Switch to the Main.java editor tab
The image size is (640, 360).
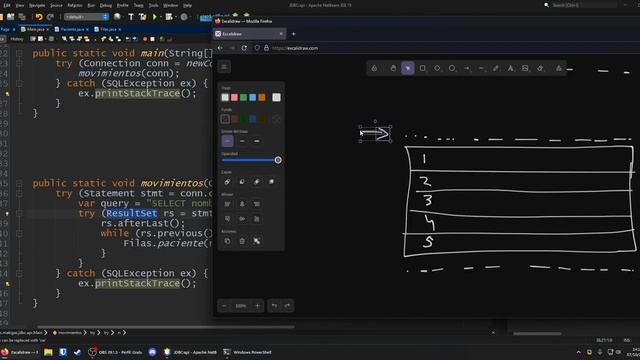click(x=35, y=29)
